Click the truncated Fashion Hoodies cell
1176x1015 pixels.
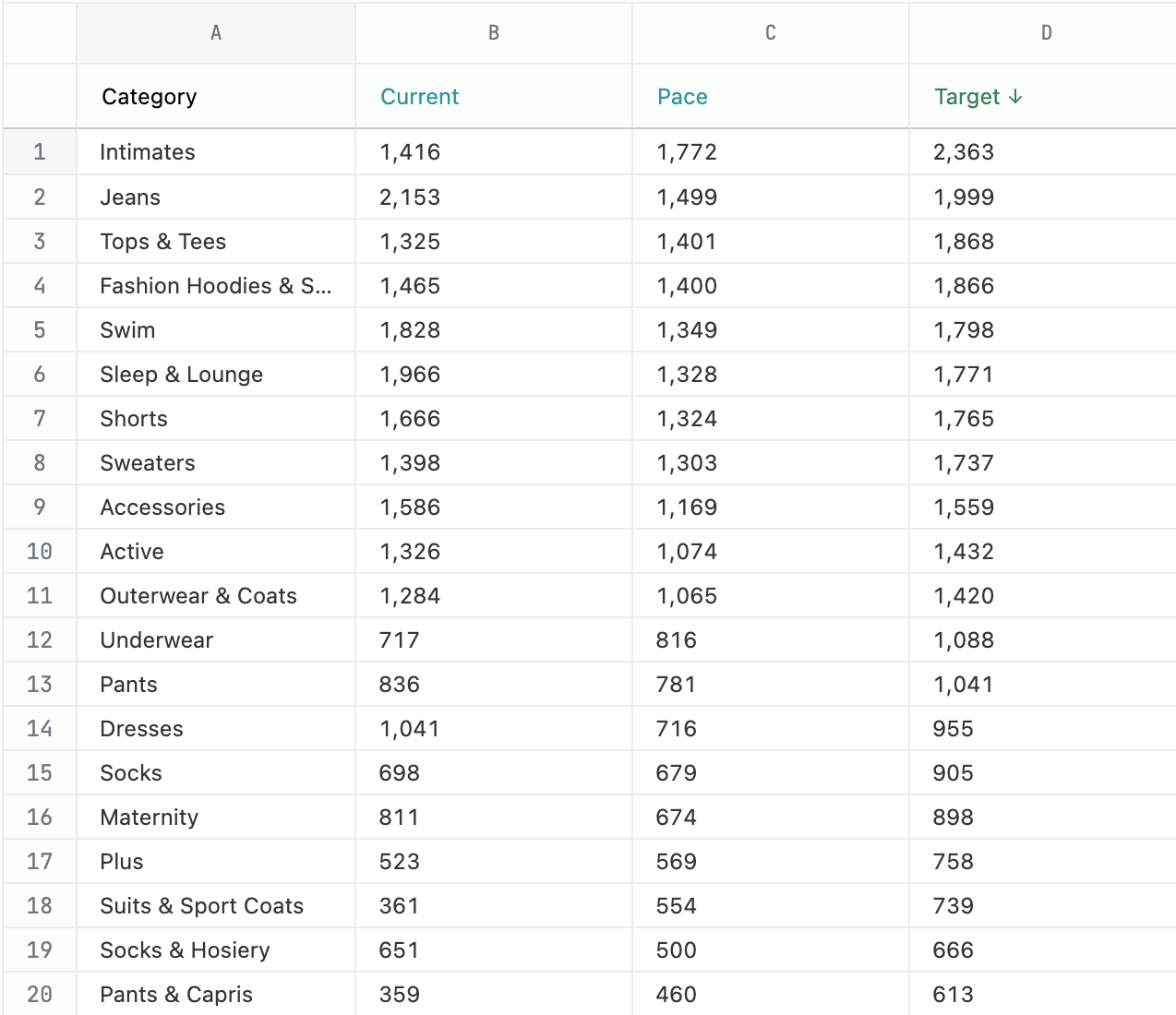[215, 286]
